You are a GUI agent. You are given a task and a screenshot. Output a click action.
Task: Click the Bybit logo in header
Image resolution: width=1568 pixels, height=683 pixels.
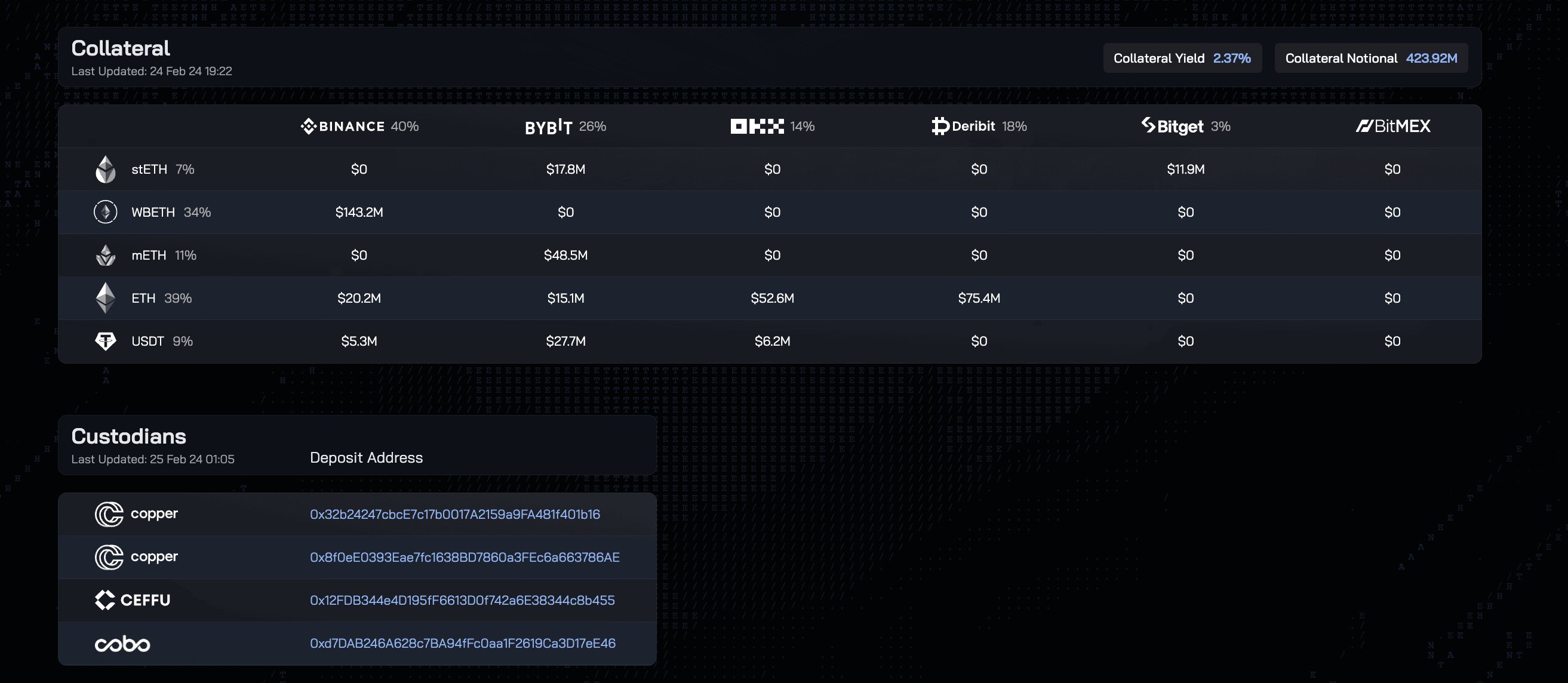548,127
